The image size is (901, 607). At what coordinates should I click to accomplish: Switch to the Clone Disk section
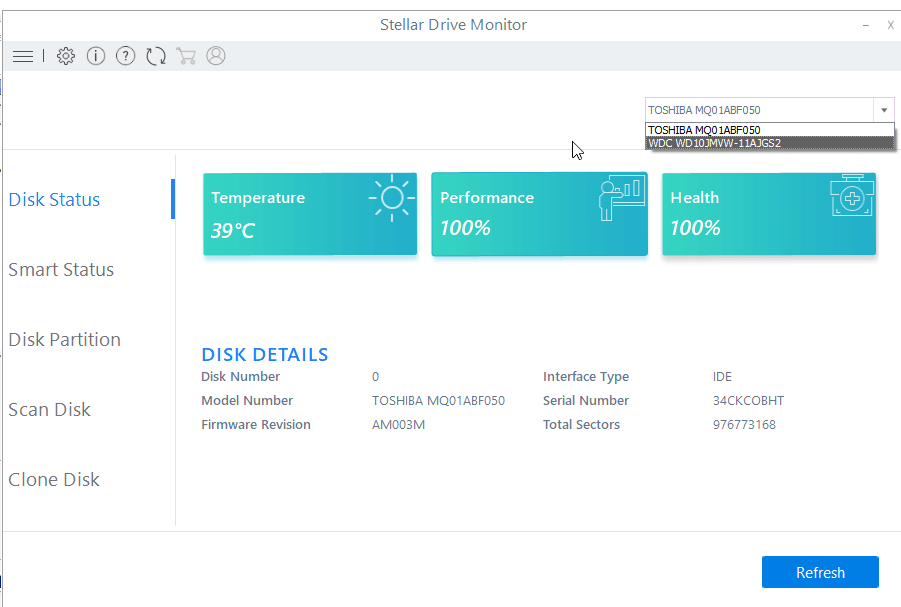(54, 479)
